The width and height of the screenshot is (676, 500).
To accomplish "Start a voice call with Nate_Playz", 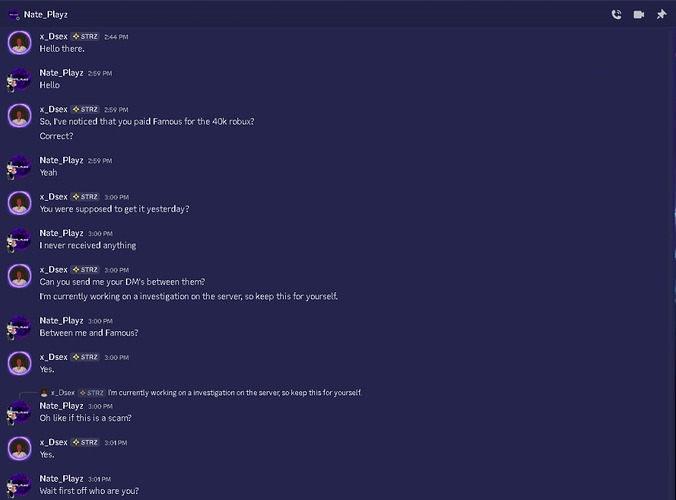I will pos(616,14).
